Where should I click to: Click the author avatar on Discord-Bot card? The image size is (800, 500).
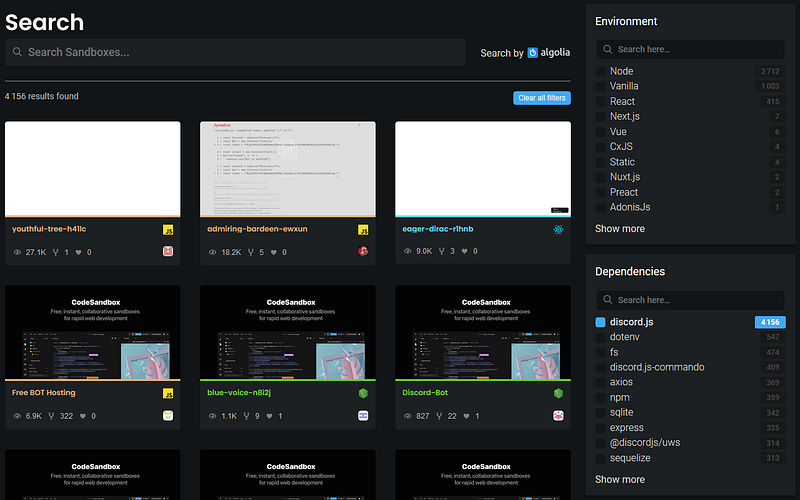pyautogui.click(x=558, y=416)
